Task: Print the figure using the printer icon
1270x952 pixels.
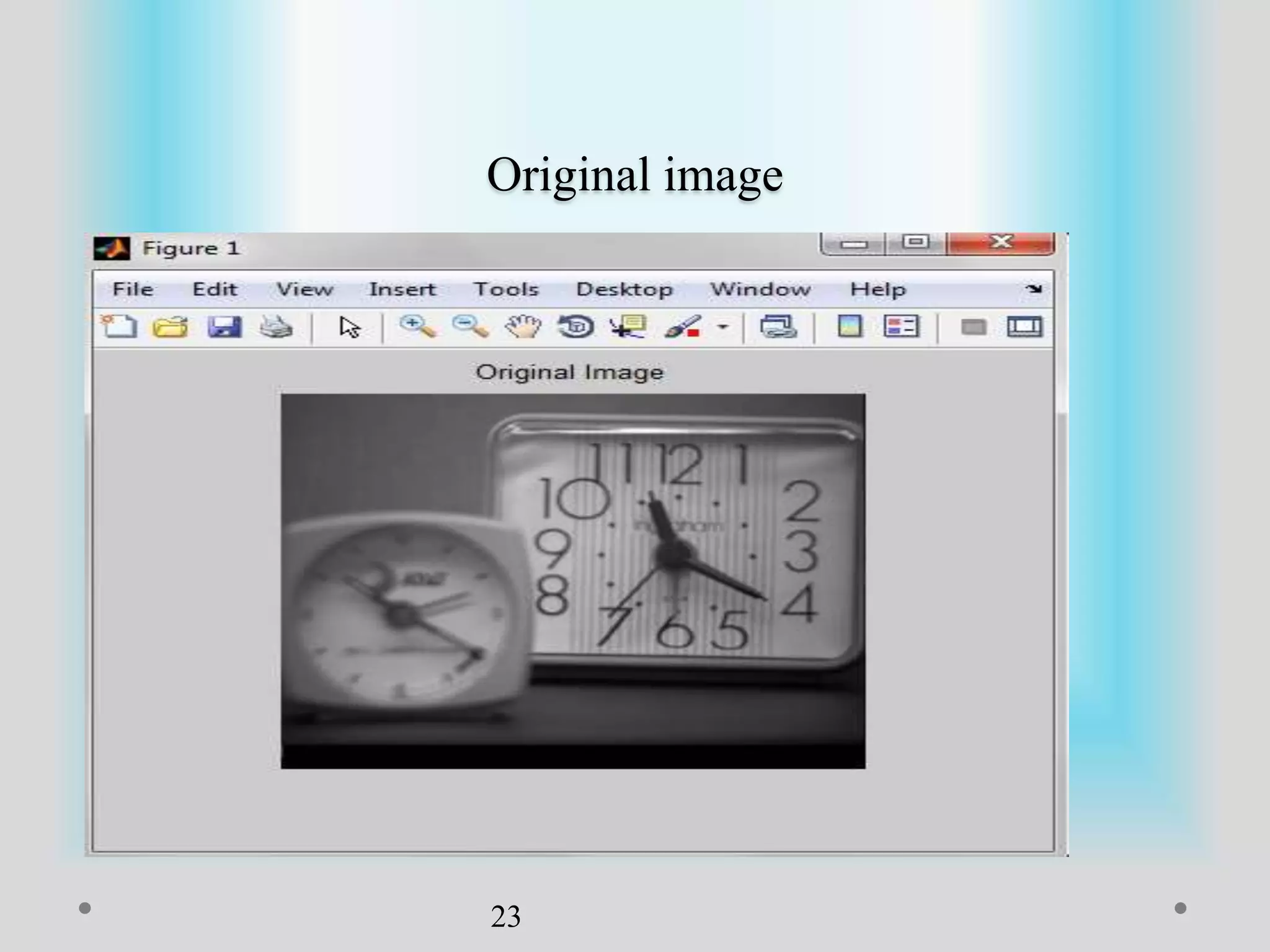Action: pos(275,326)
